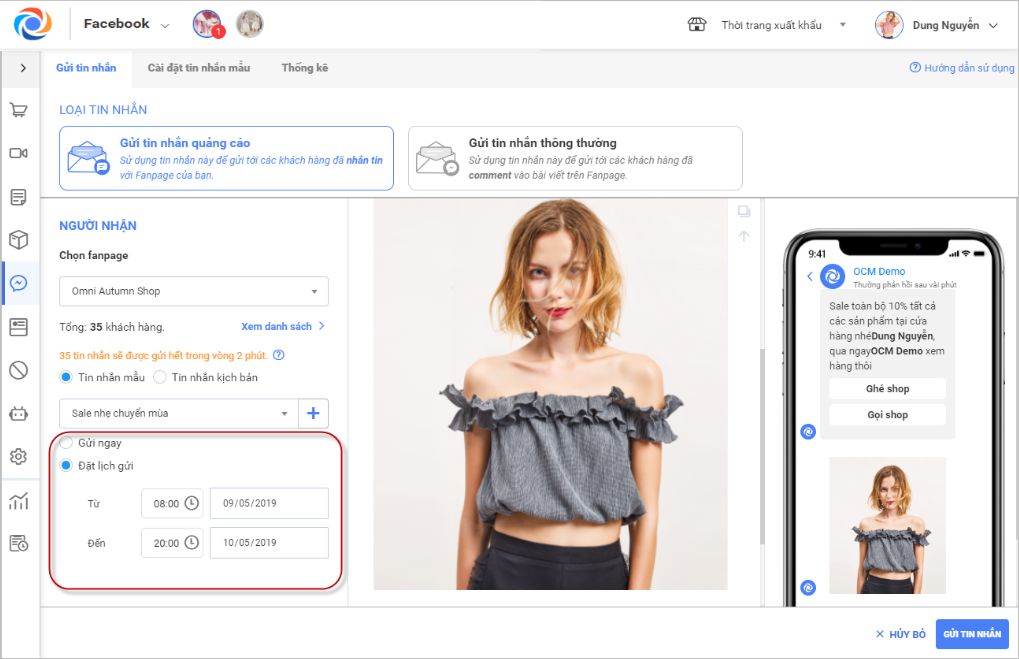Open the Thời trang xuất khẩu store dropdown
Screen dimensions: 1019x659
tap(782, 25)
